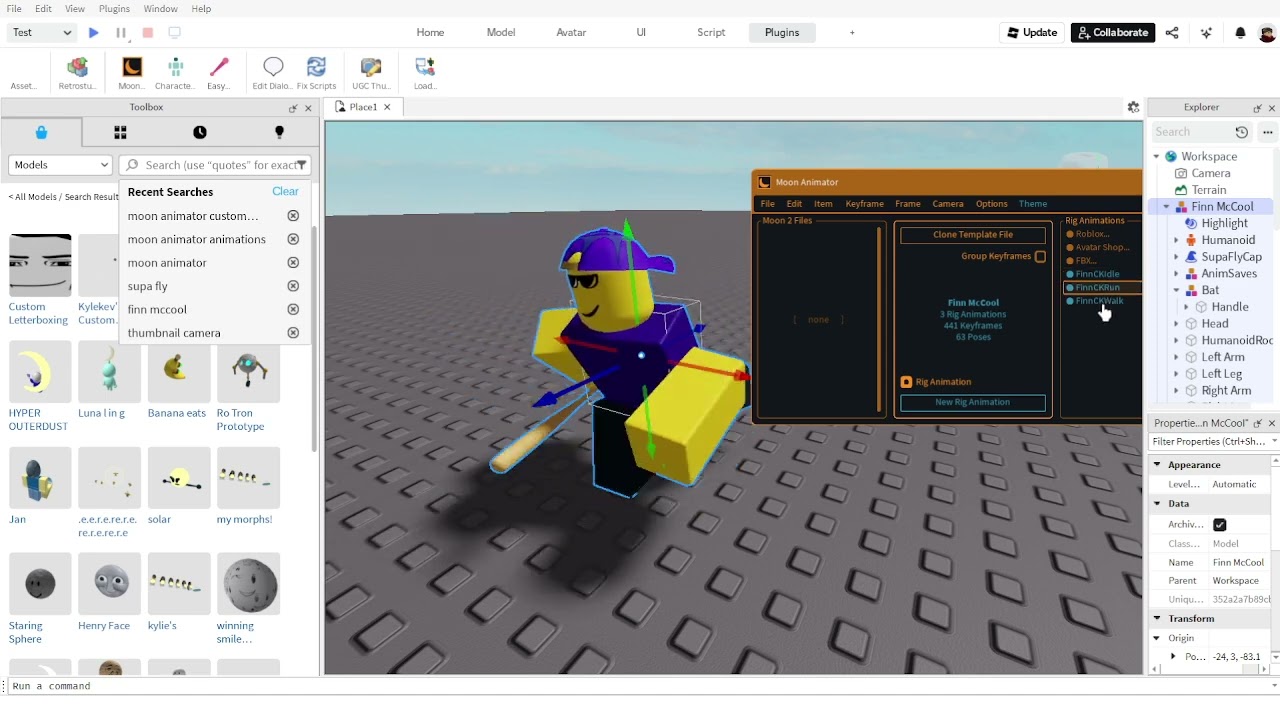Image resolution: width=1280 pixels, height=720 pixels.
Task: Toggle the Archivable property checkbox
Action: point(1220,525)
